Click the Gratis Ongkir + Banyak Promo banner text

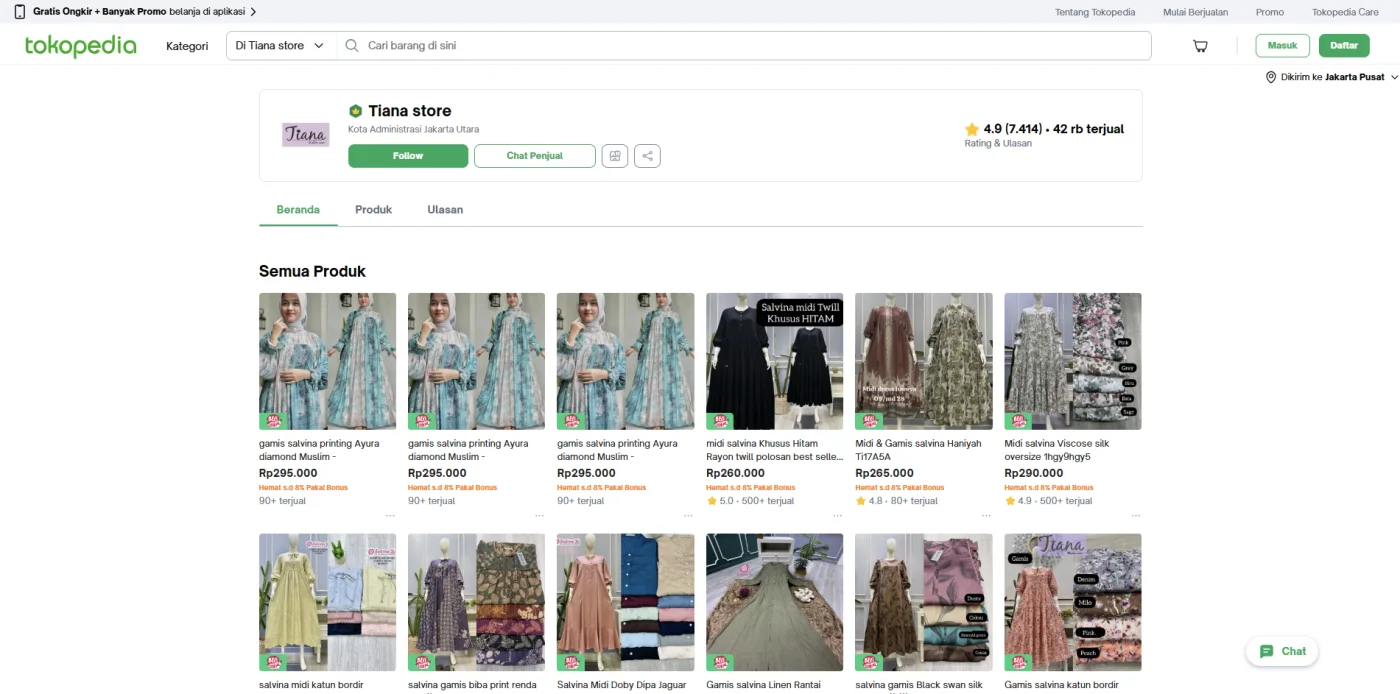point(100,12)
